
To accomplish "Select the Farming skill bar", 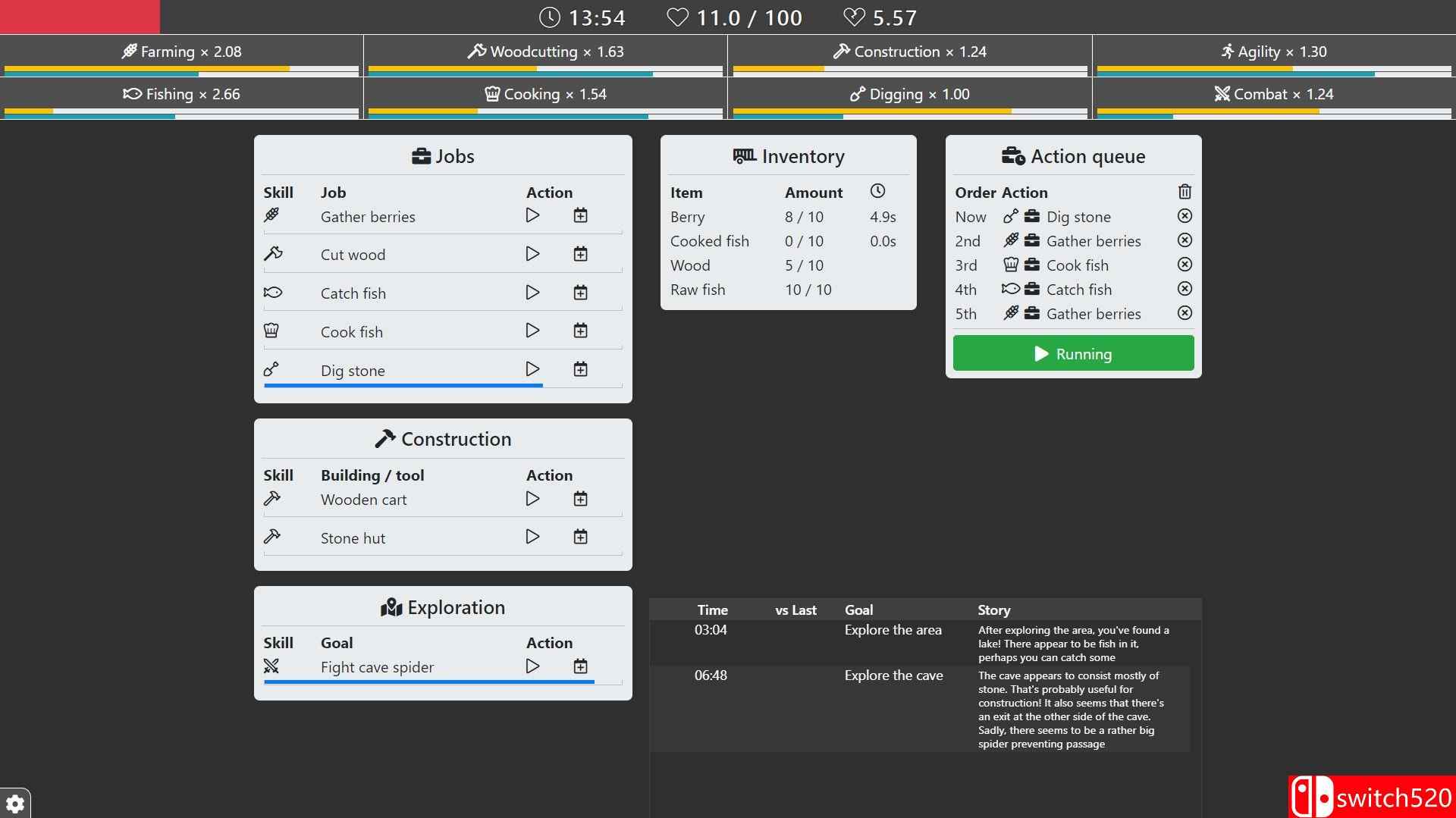I will (181, 56).
